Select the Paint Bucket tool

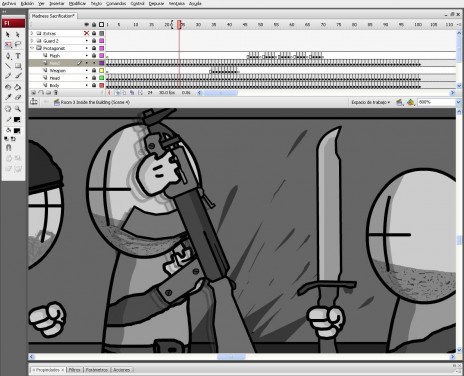click(x=18, y=87)
